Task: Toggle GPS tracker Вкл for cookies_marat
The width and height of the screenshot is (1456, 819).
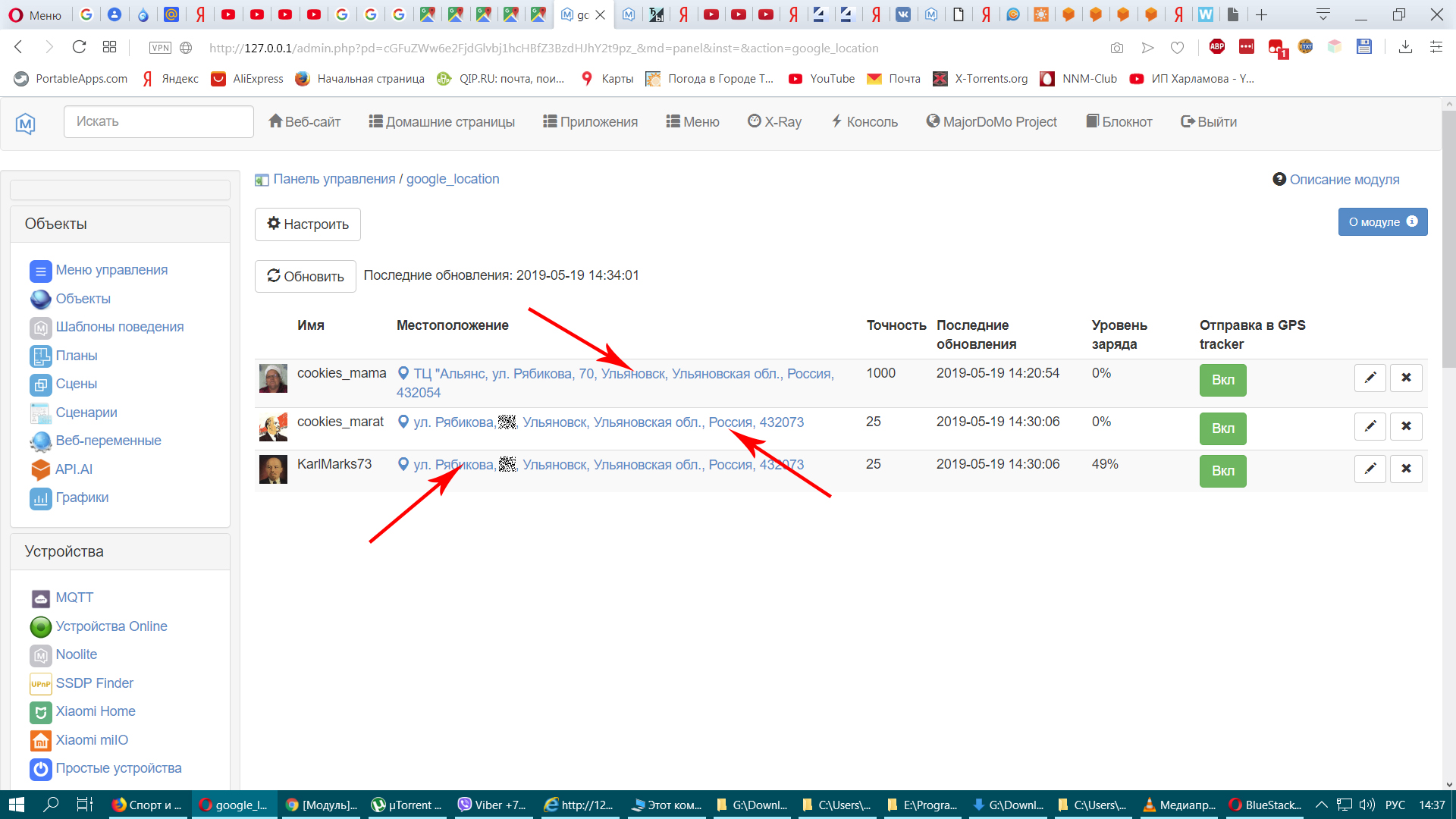Action: point(1222,428)
